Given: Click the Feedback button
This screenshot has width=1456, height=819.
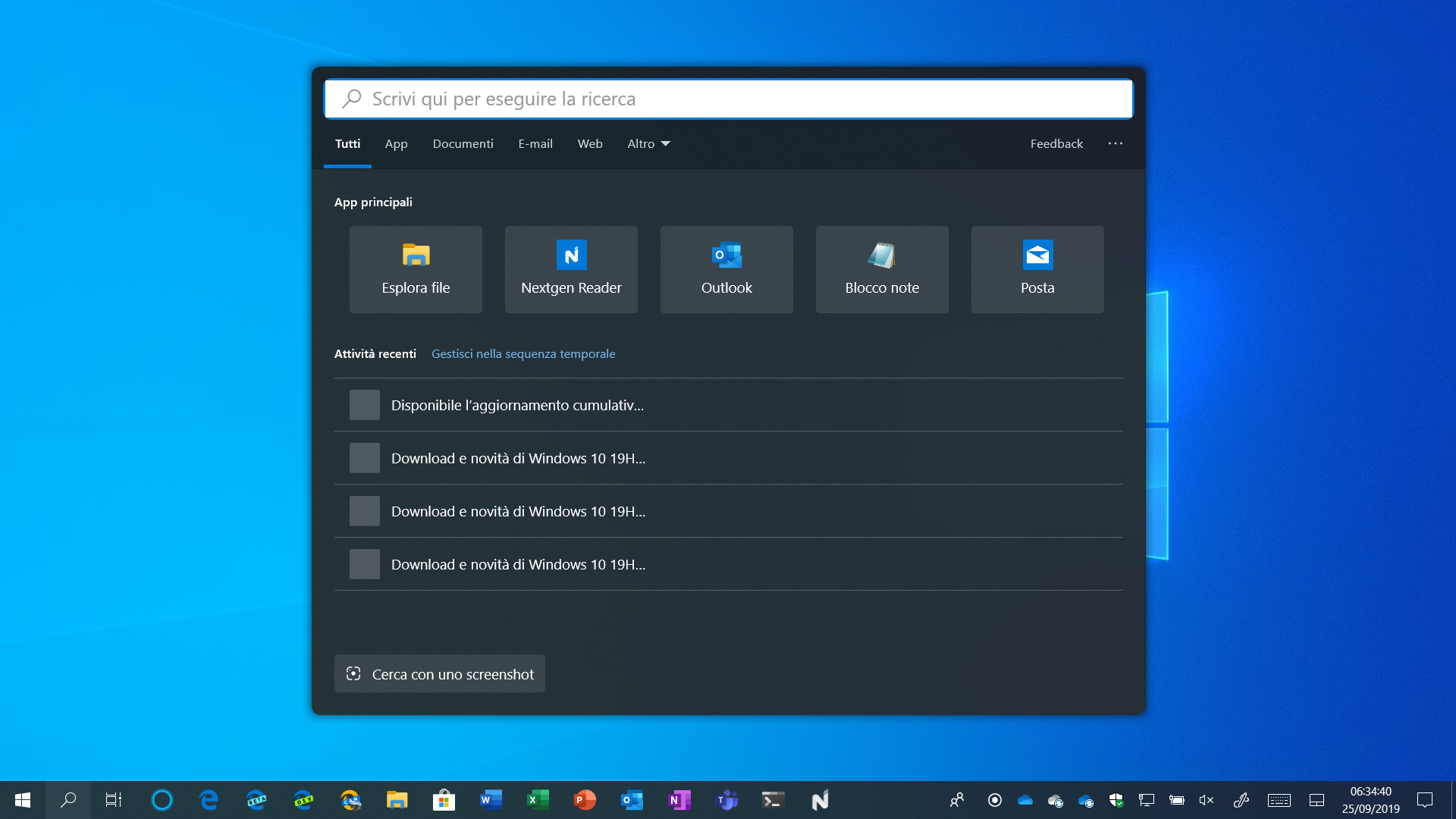Looking at the screenshot, I should [x=1056, y=144].
